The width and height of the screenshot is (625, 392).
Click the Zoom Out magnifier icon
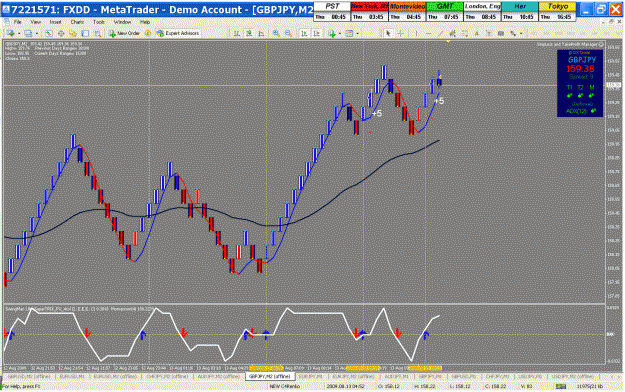coord(288,34)
